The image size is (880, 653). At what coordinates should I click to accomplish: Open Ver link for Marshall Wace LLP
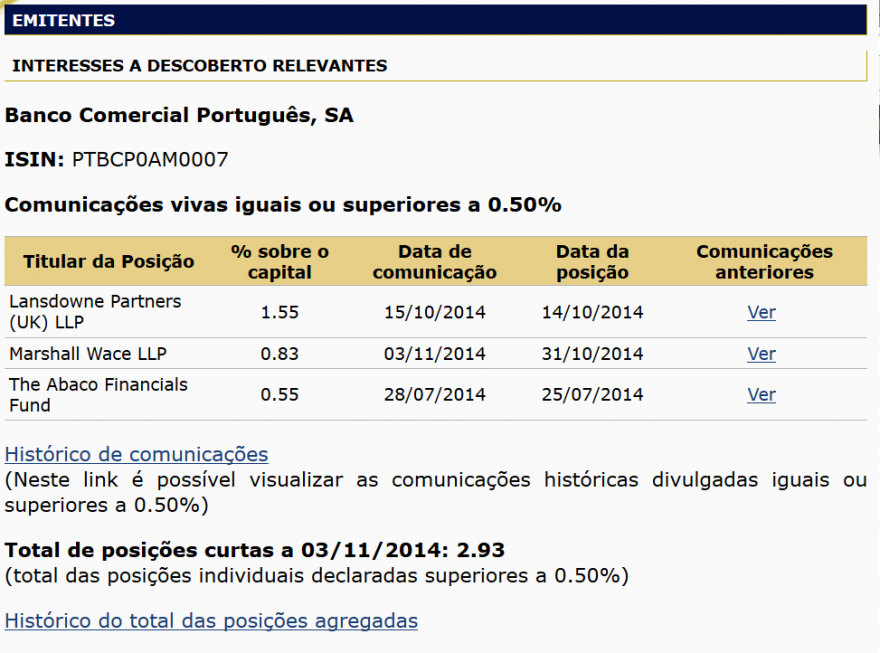pyautogui.click(x=761, y=354)
